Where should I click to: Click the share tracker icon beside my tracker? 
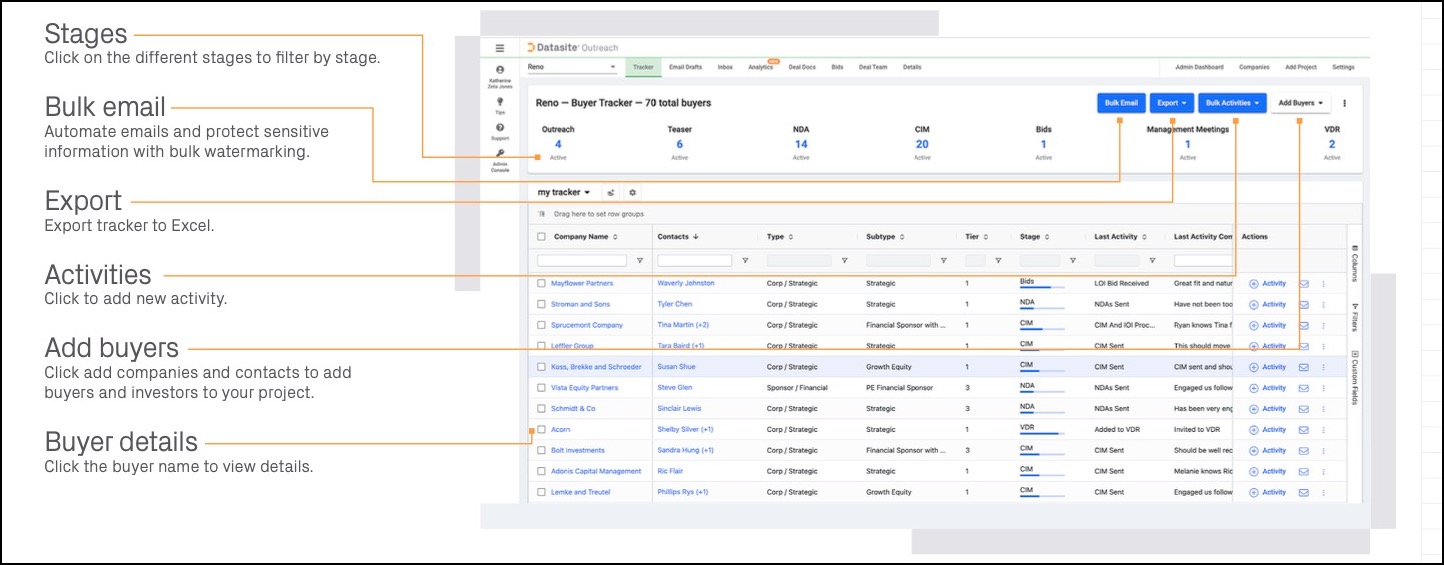(611, 192)
